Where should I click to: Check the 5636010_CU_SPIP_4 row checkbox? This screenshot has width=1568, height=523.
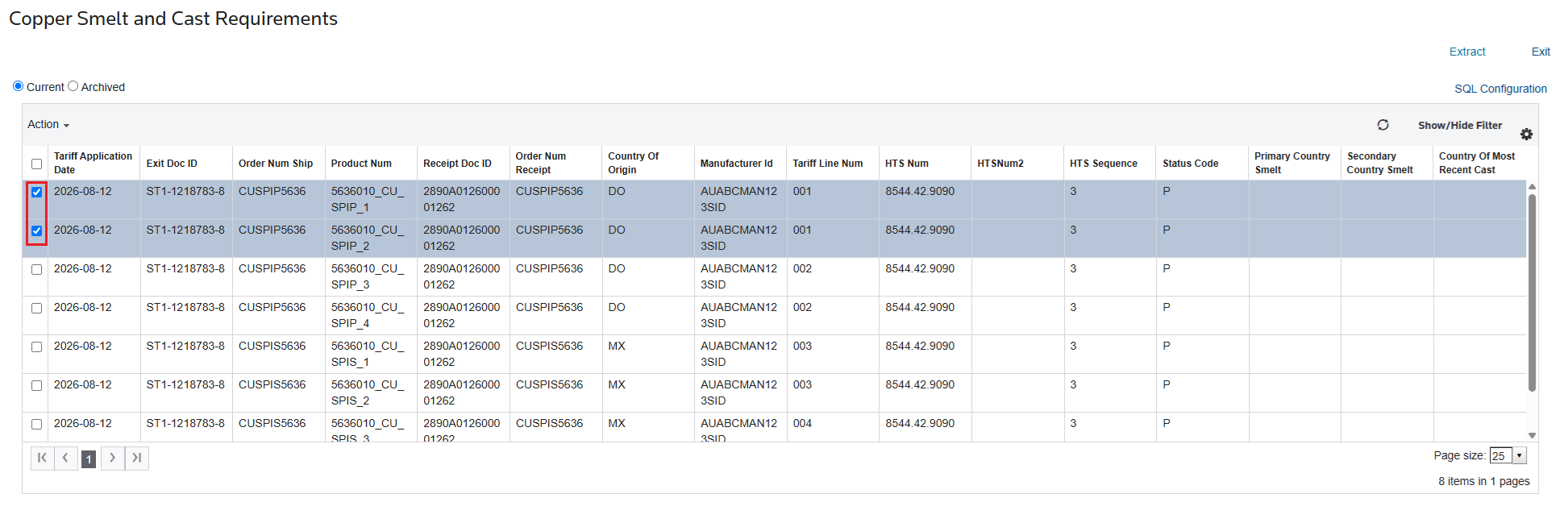[36, 308]
